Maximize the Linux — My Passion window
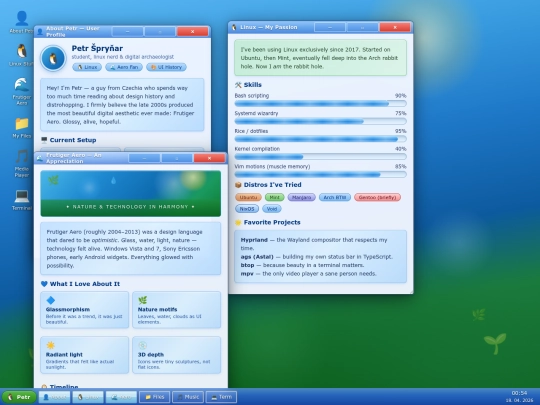The height and width of the screenshot is (405, 540). point(362,27)
